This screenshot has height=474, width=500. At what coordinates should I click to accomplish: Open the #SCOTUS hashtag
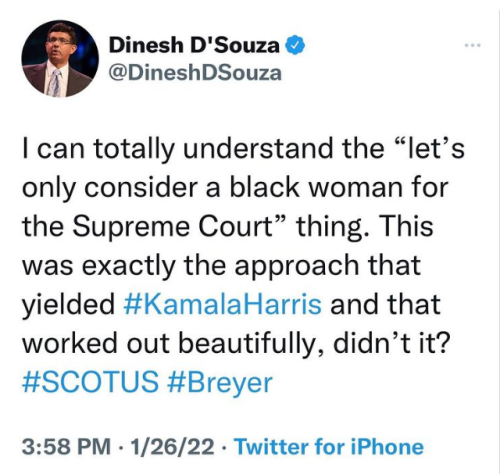pyautogui.click(x=90, y=382)
